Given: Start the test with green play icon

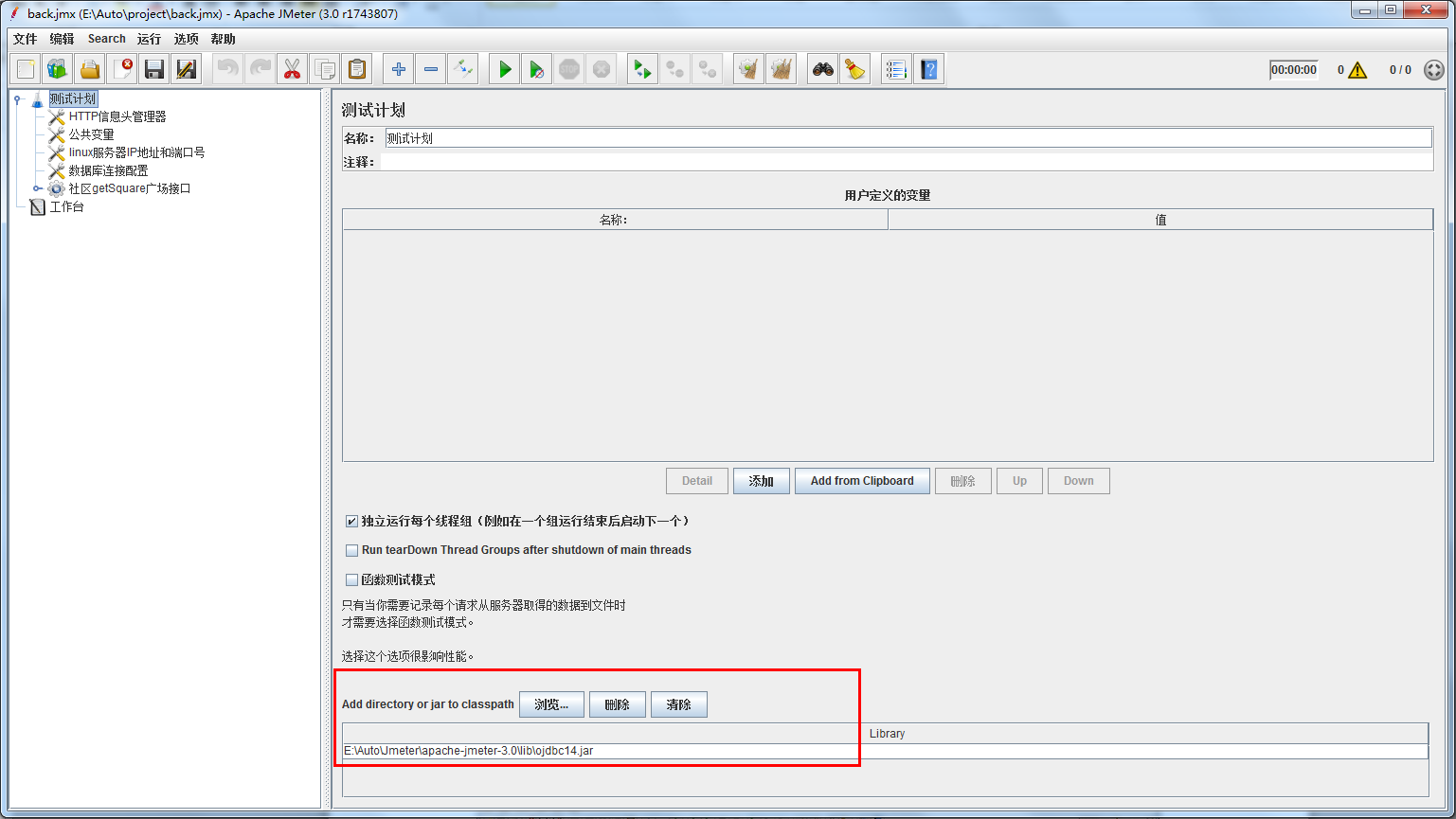Looking at the screenshot, I should pos(504,69).
